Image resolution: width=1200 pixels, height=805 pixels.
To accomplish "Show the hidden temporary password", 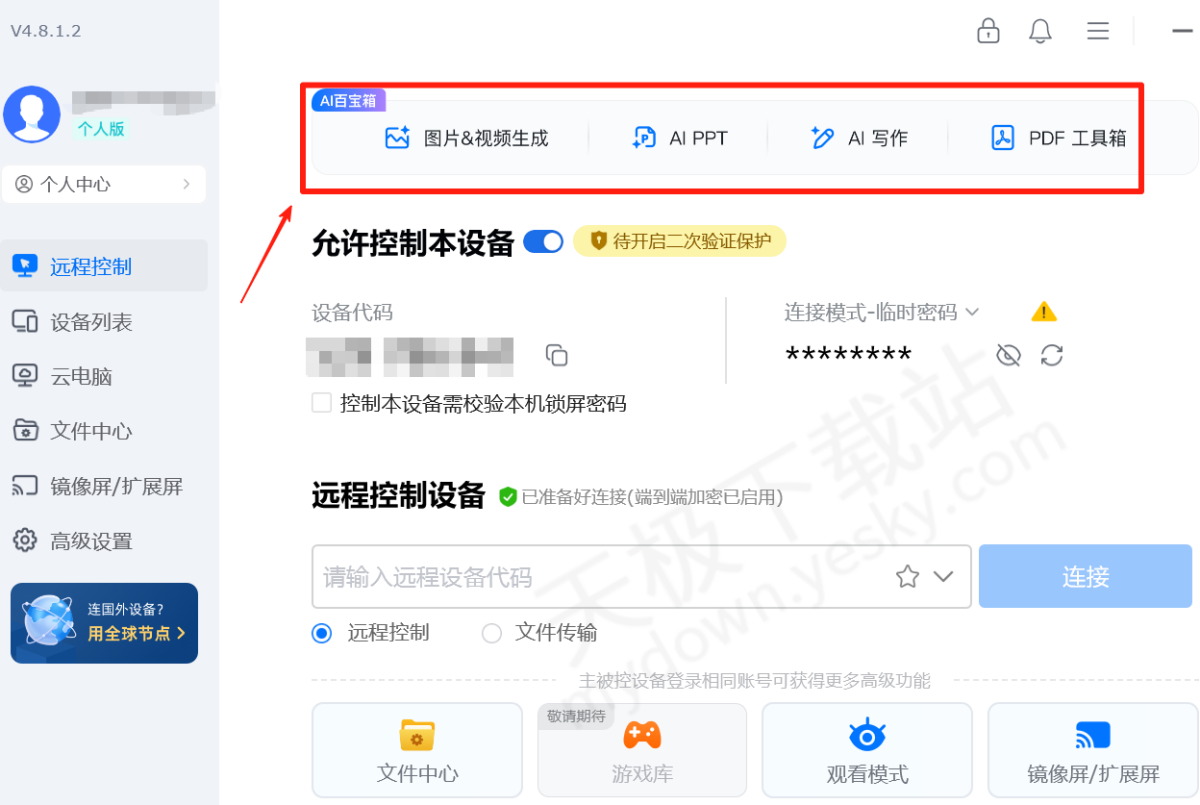I will coord(1009,354).
